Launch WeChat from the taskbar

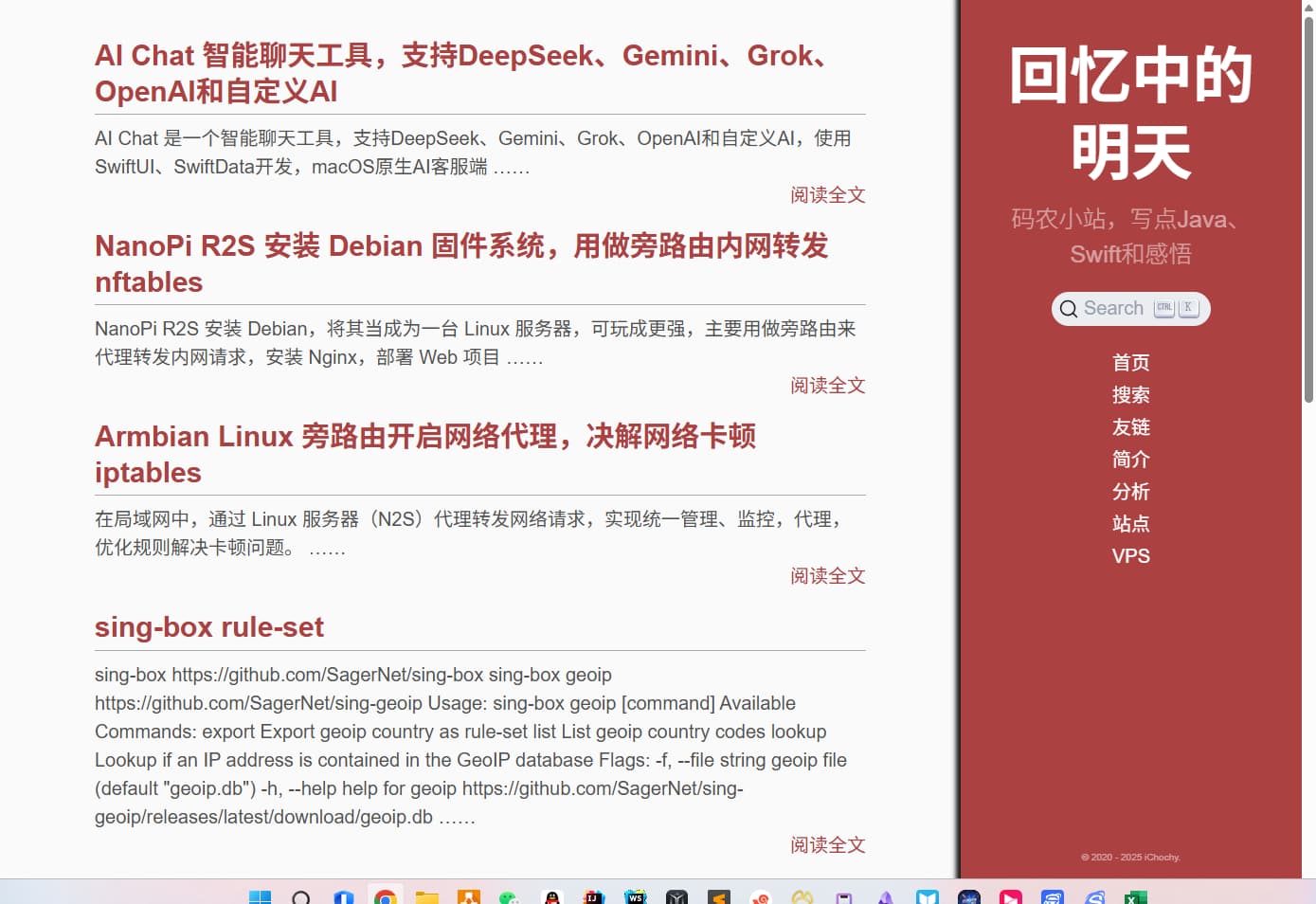pyautogui.click(x=510, y=896)
